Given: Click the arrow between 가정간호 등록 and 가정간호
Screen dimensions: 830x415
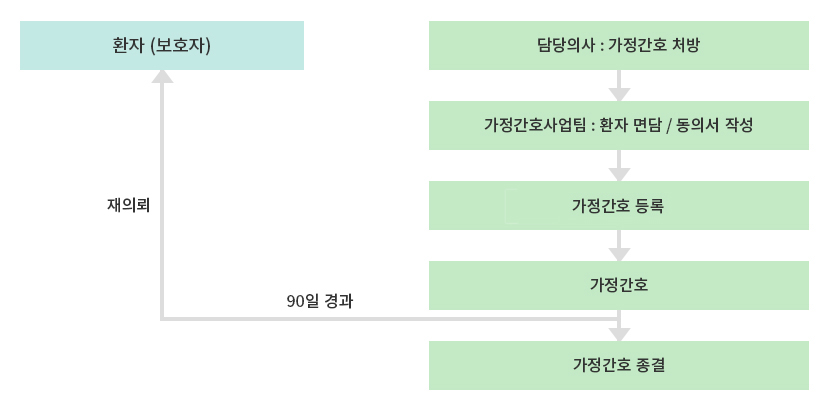Looking at the screenshot, I should 619,246.
